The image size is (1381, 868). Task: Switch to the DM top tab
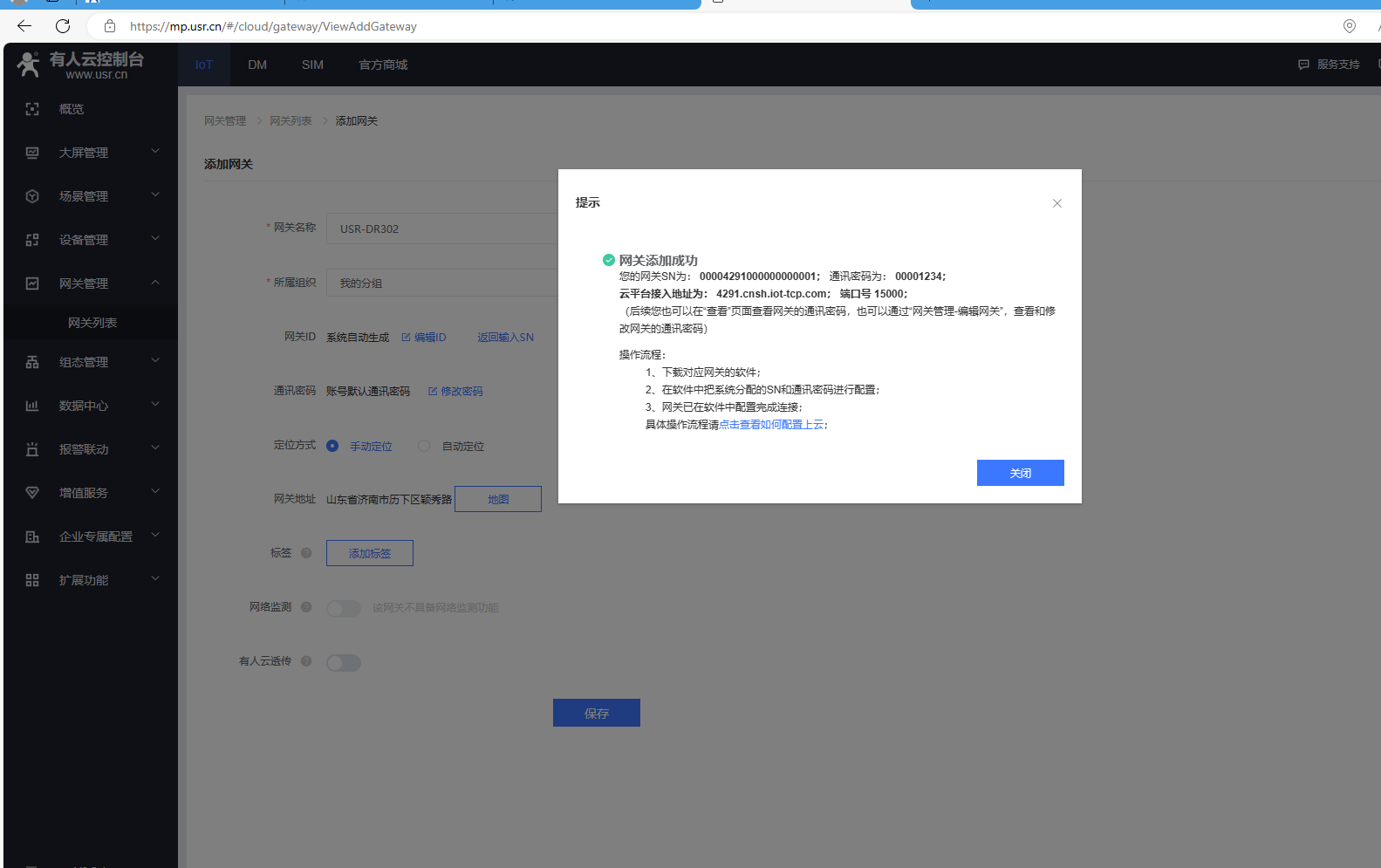(x=257, y=65)
